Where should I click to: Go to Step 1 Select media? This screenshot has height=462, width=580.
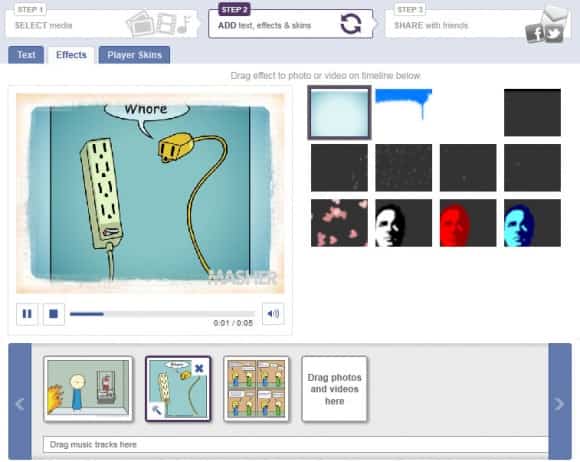(x=102, y=23)
